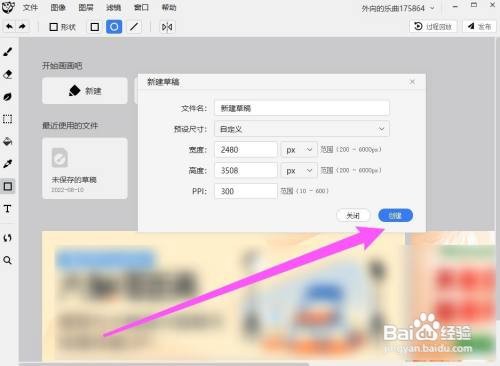Click the undo arrow
500x366 pixels.
pyautogui.click(x=10, y=26)
